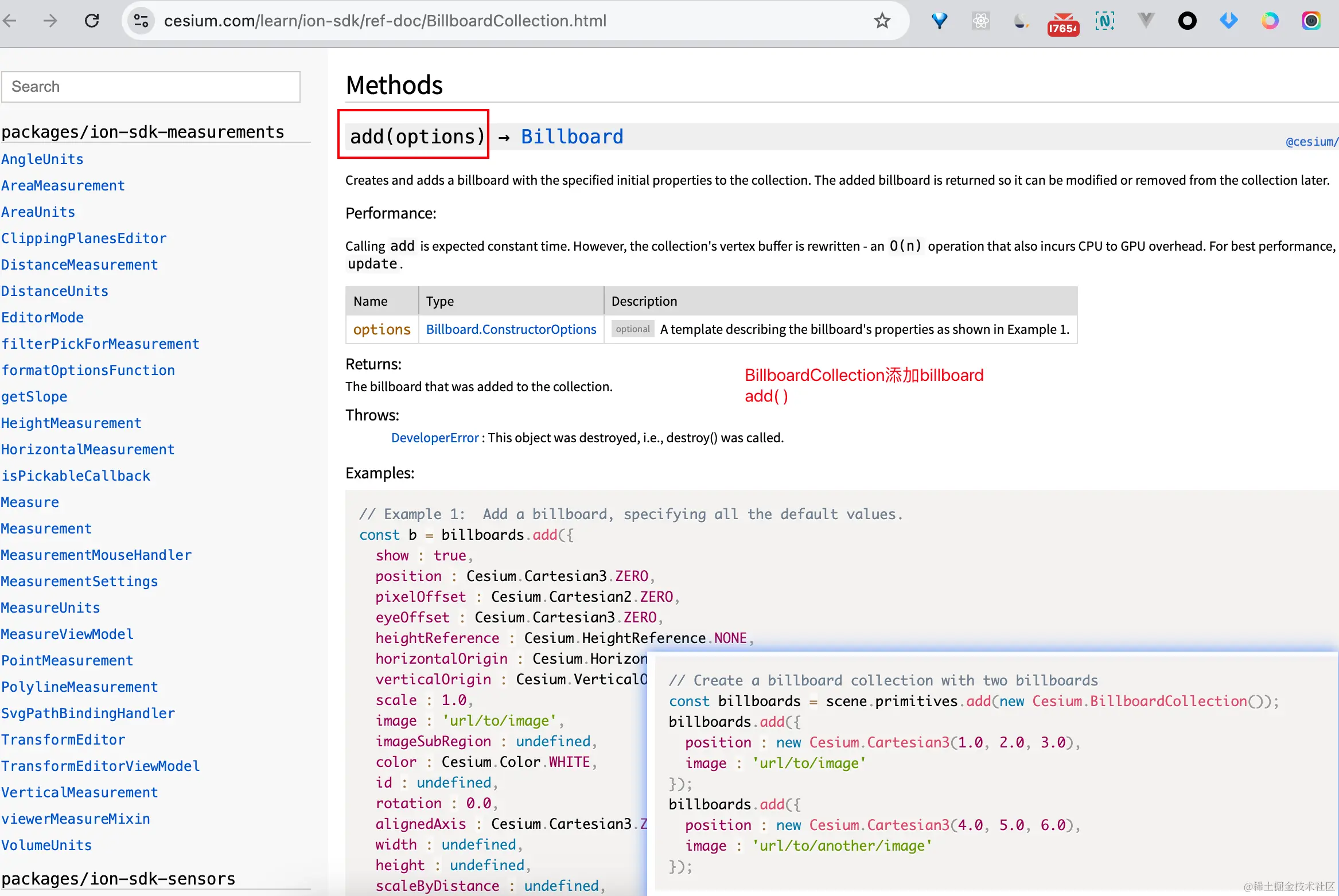
Task: Go back using browser back arrow
Action: [x=10, y=21]
